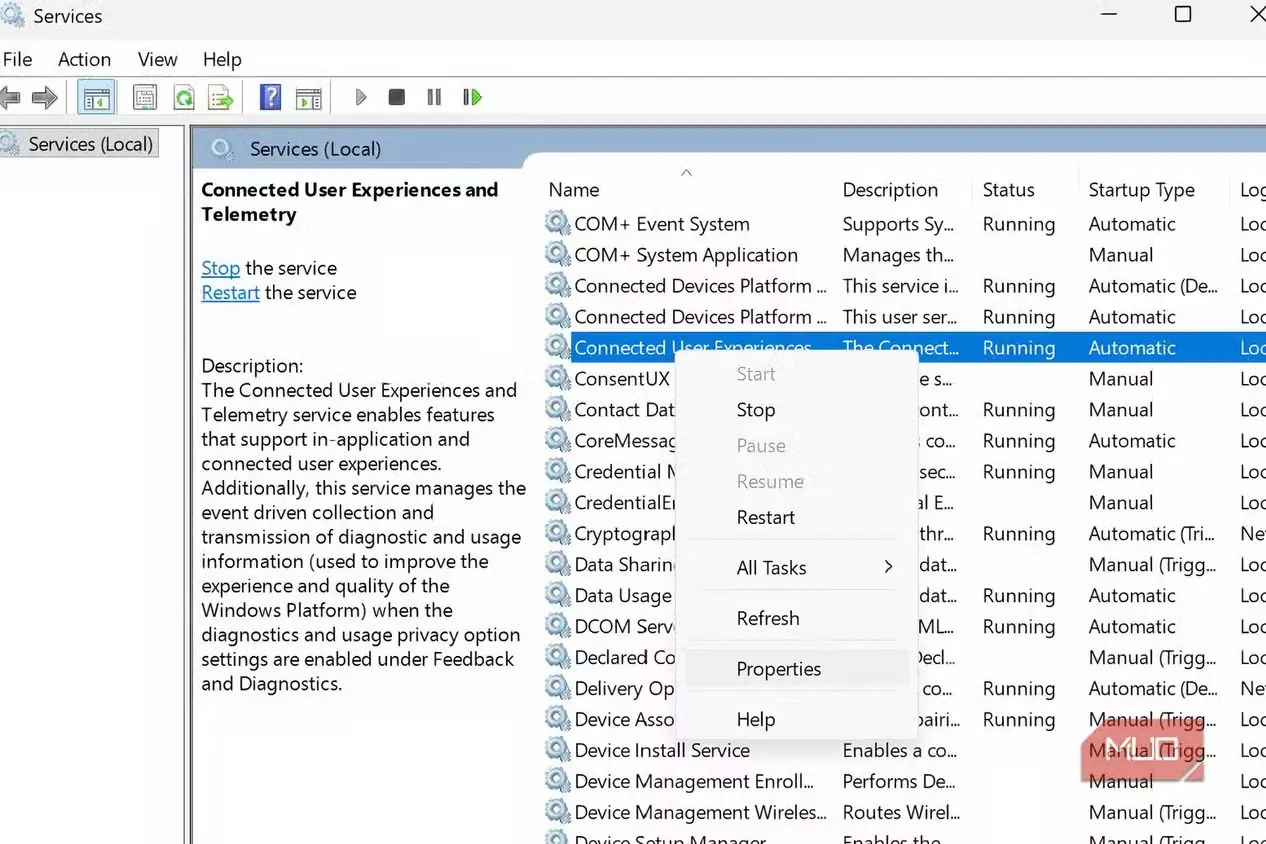1266x844 pixels.
Task: Sort by the Name column header
Action: coord(573,190)
